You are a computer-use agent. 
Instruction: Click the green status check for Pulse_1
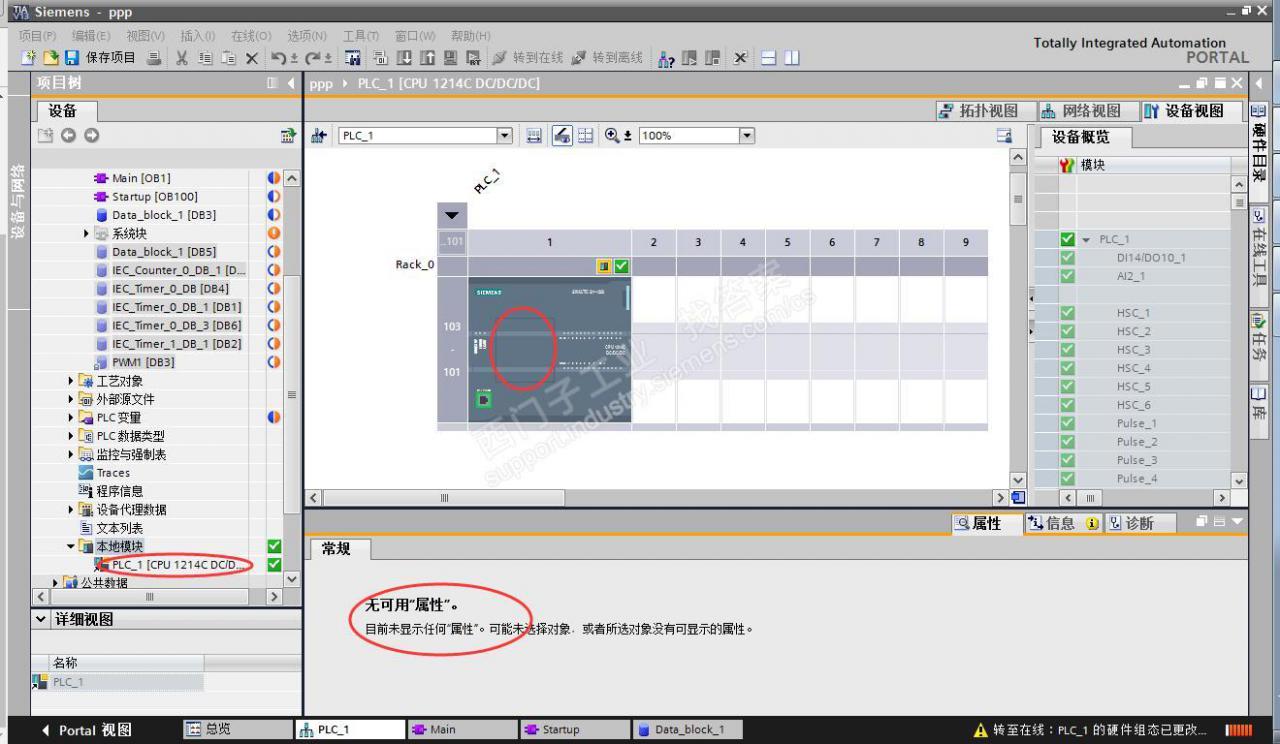[x=1067, y=423]
